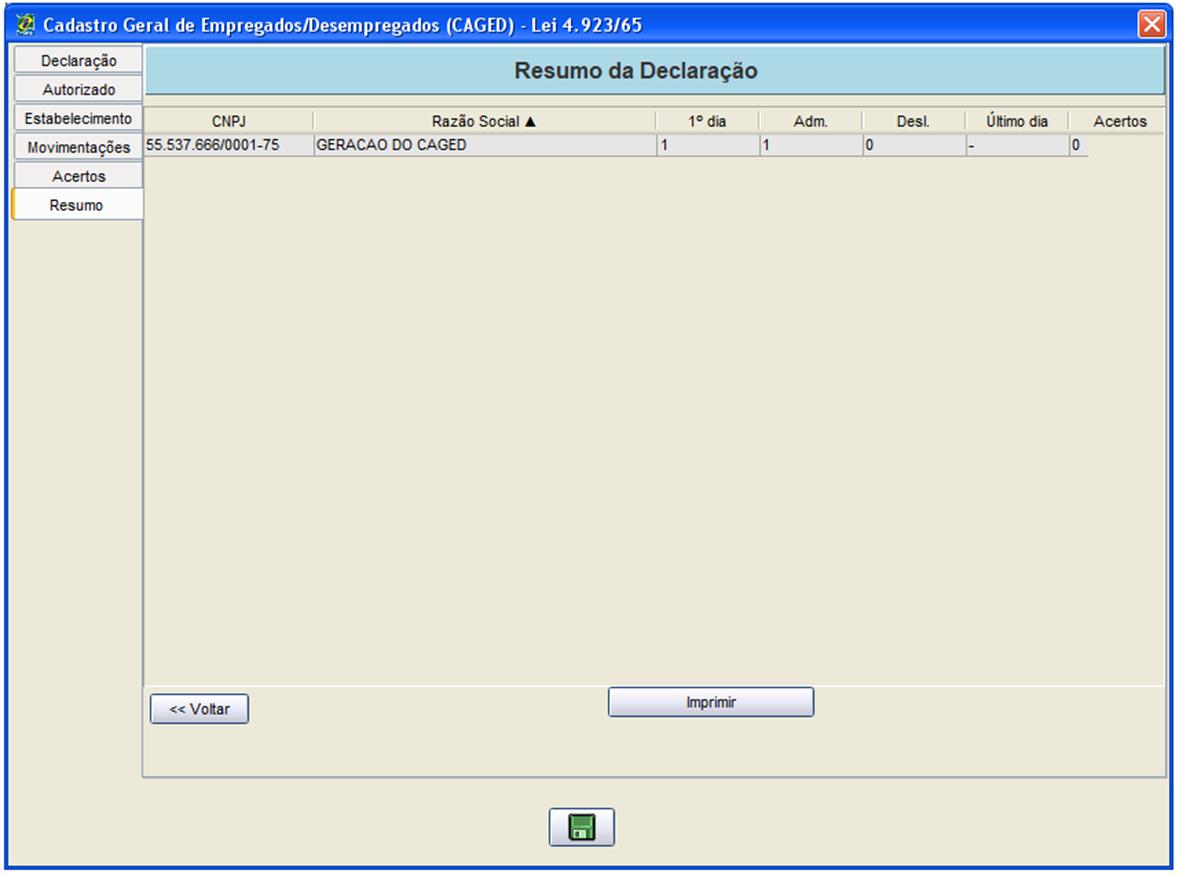Select the 55.537.666/0001-75 CNPJ cell
This screenshot has height=874, width=1179.
pos(229,145)
